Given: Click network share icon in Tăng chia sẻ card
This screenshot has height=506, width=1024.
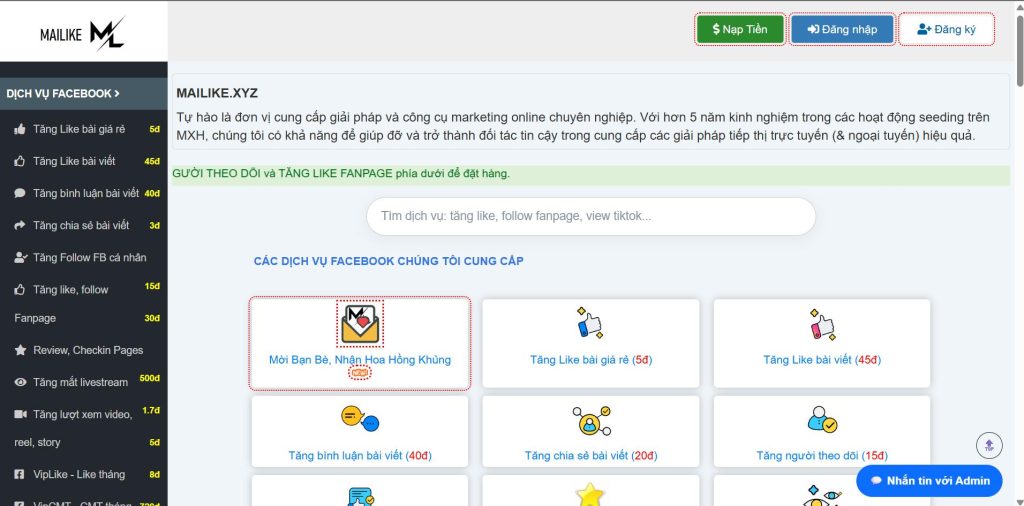Looking at the screenshot, I should point(591,420).
